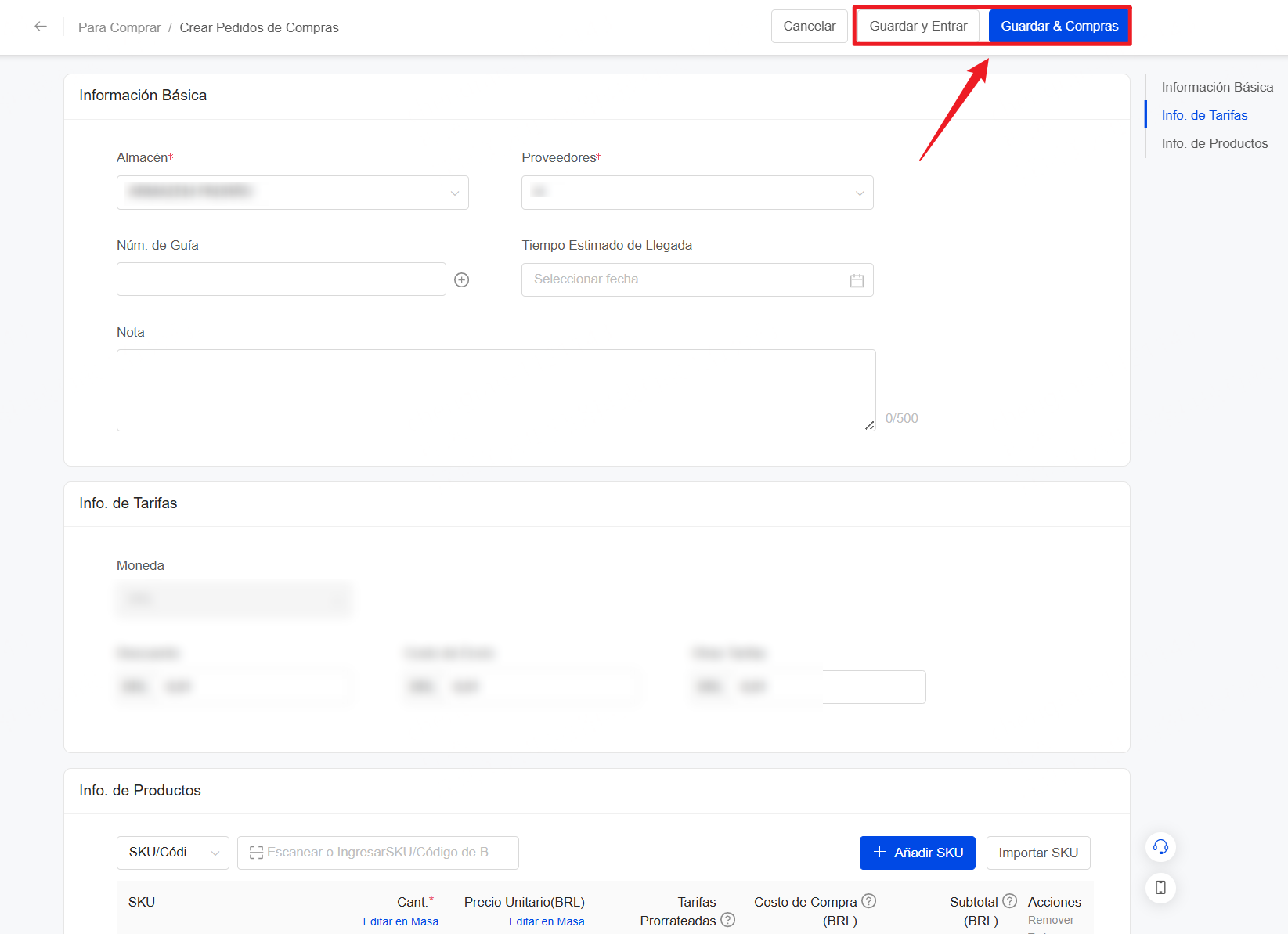Click the help icon next to Costo de Compra
The image size is (1288, 934).
(x=869, y=901)
